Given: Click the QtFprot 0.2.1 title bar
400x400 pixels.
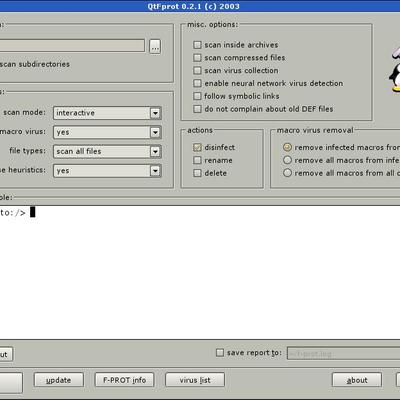Looking at the screenshot, I should (200, 6).
